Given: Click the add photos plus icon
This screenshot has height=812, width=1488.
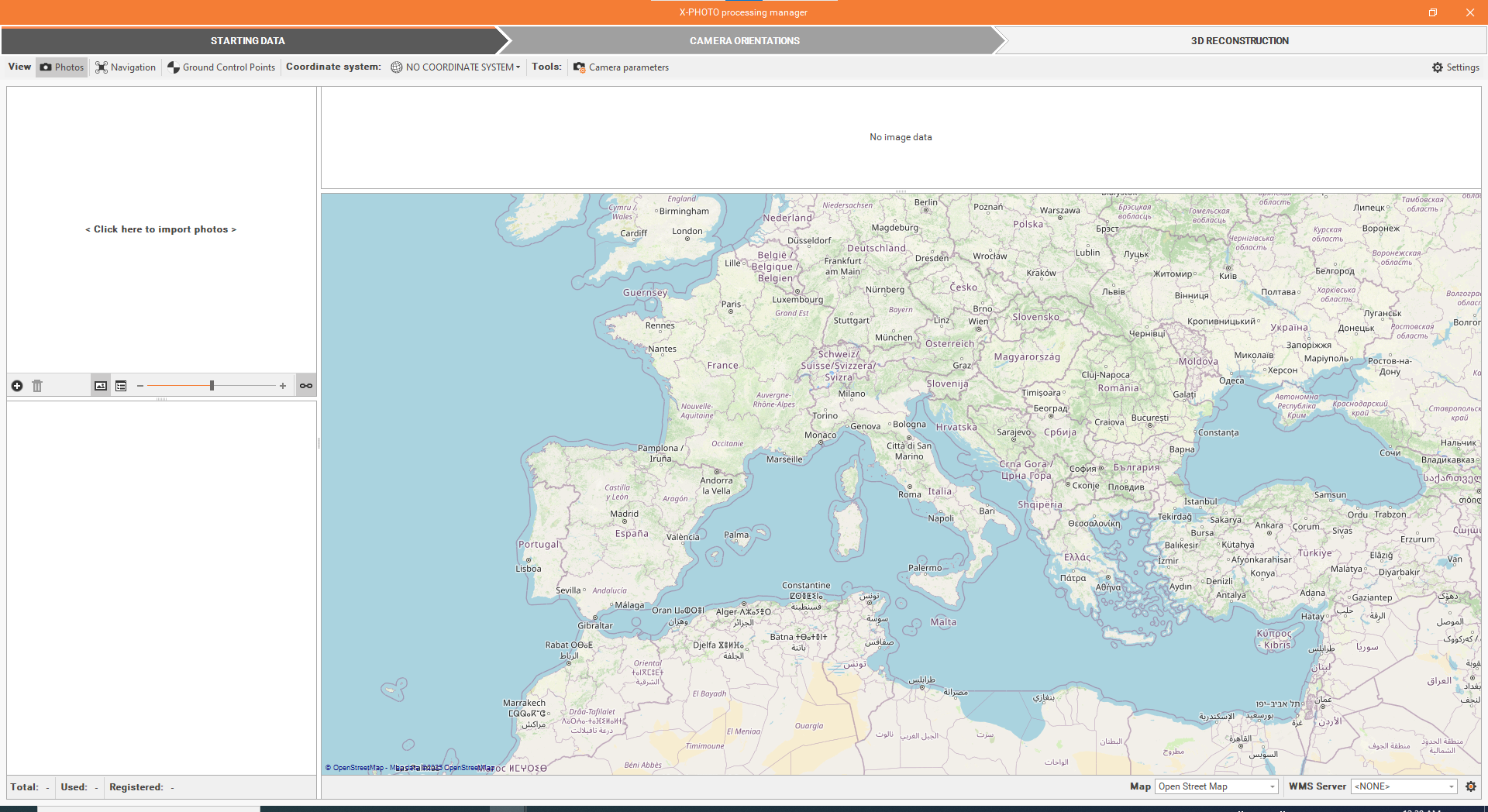Looking at the screenshot, I should 17,386.
